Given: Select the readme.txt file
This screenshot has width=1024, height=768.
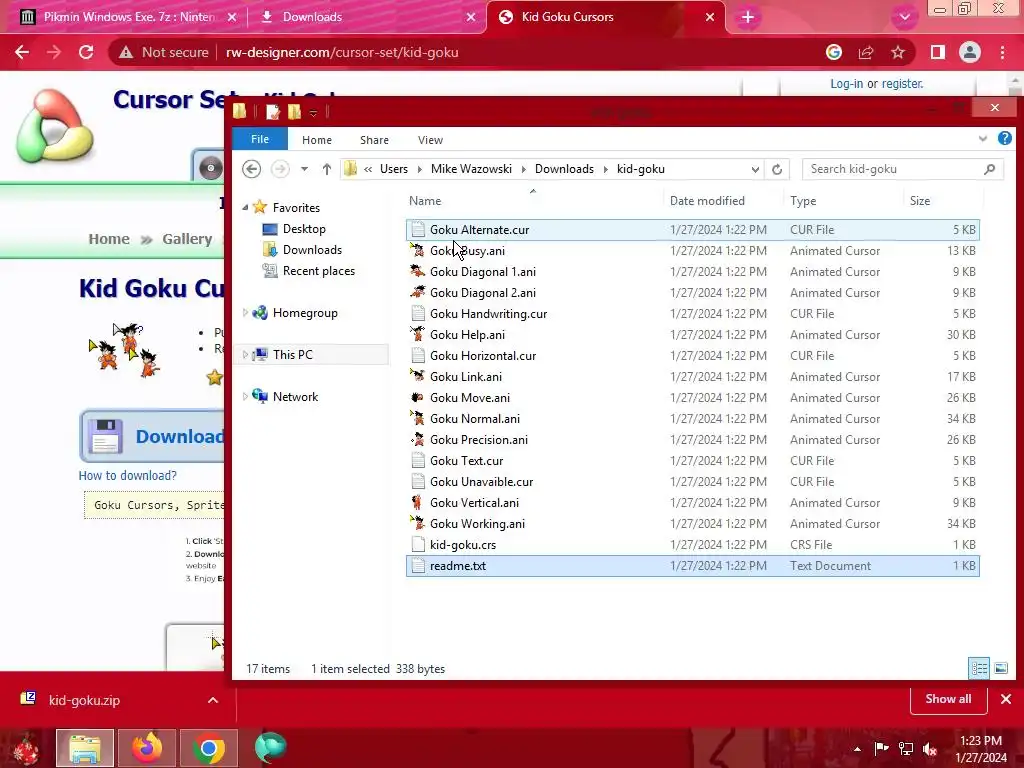Looking at the screenshot, I should 693,566.
